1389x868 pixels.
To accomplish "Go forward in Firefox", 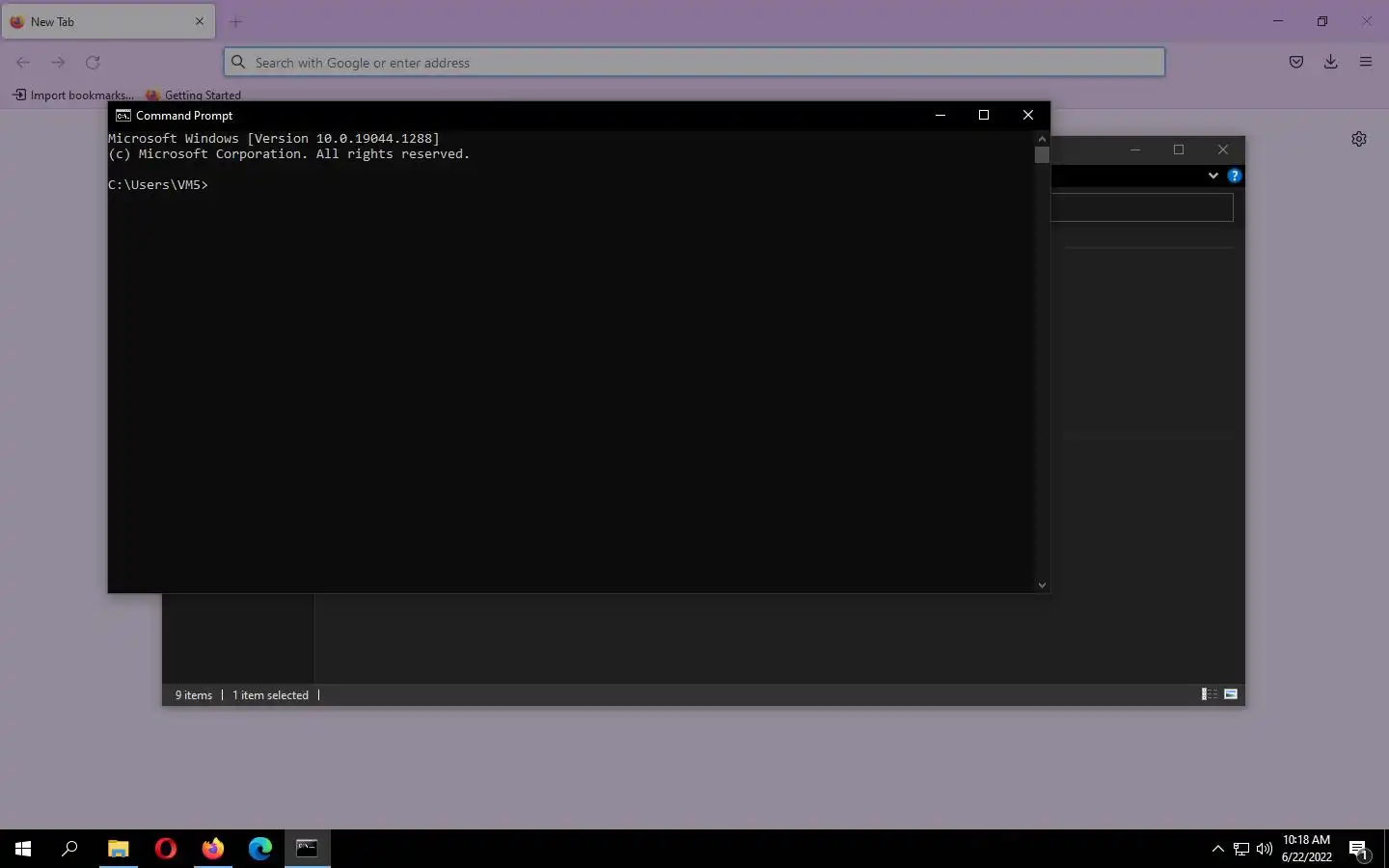I will (x=58, y=63).
